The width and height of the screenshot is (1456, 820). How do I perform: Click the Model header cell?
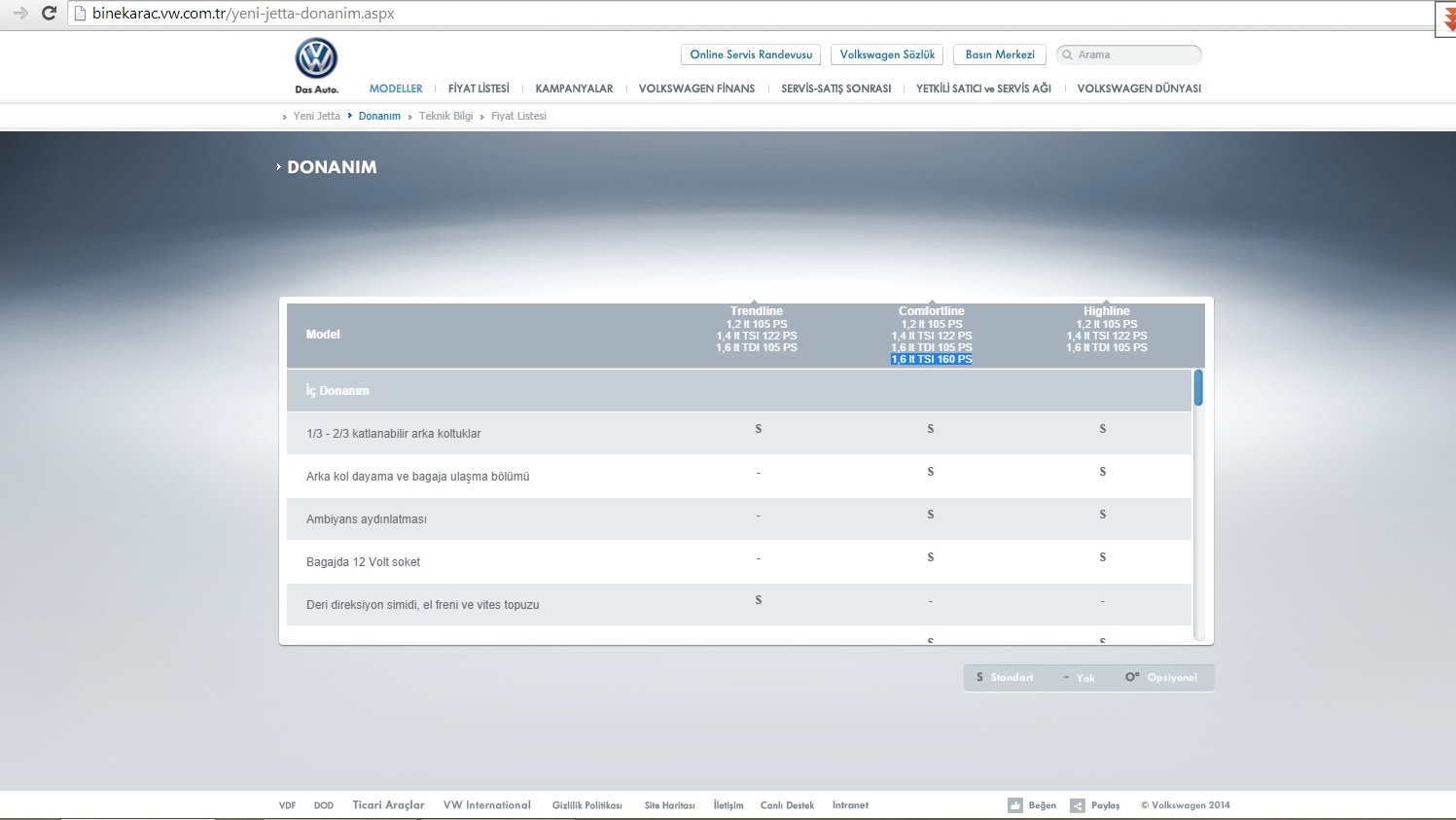[323, 335]
